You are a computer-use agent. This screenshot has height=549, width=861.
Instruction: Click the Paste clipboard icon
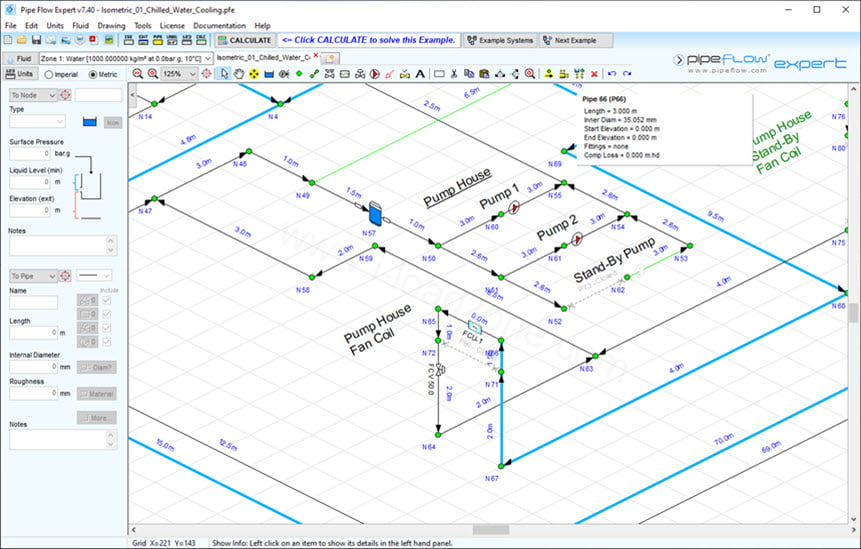484,74
